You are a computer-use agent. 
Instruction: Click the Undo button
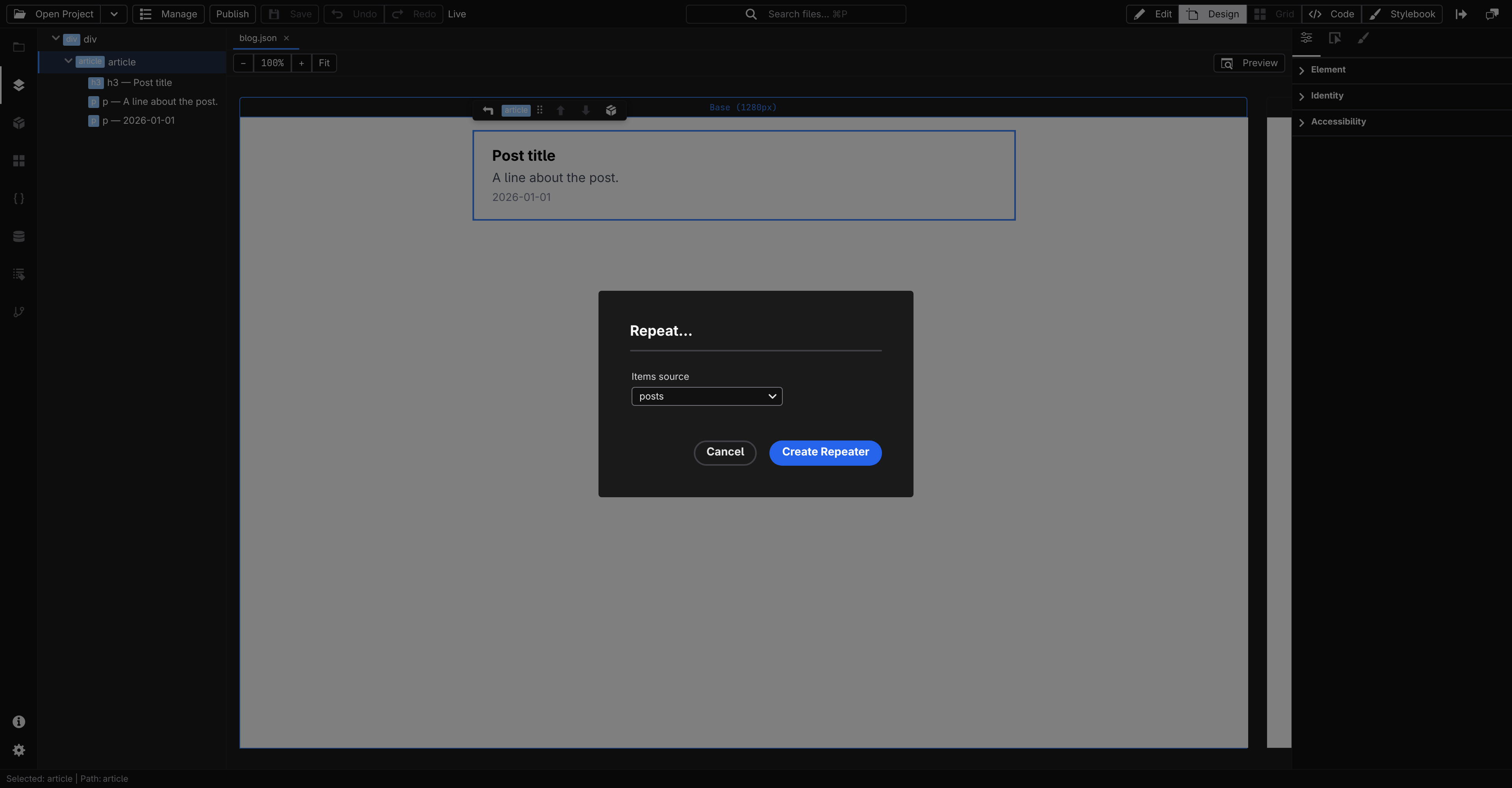point(354,14)
